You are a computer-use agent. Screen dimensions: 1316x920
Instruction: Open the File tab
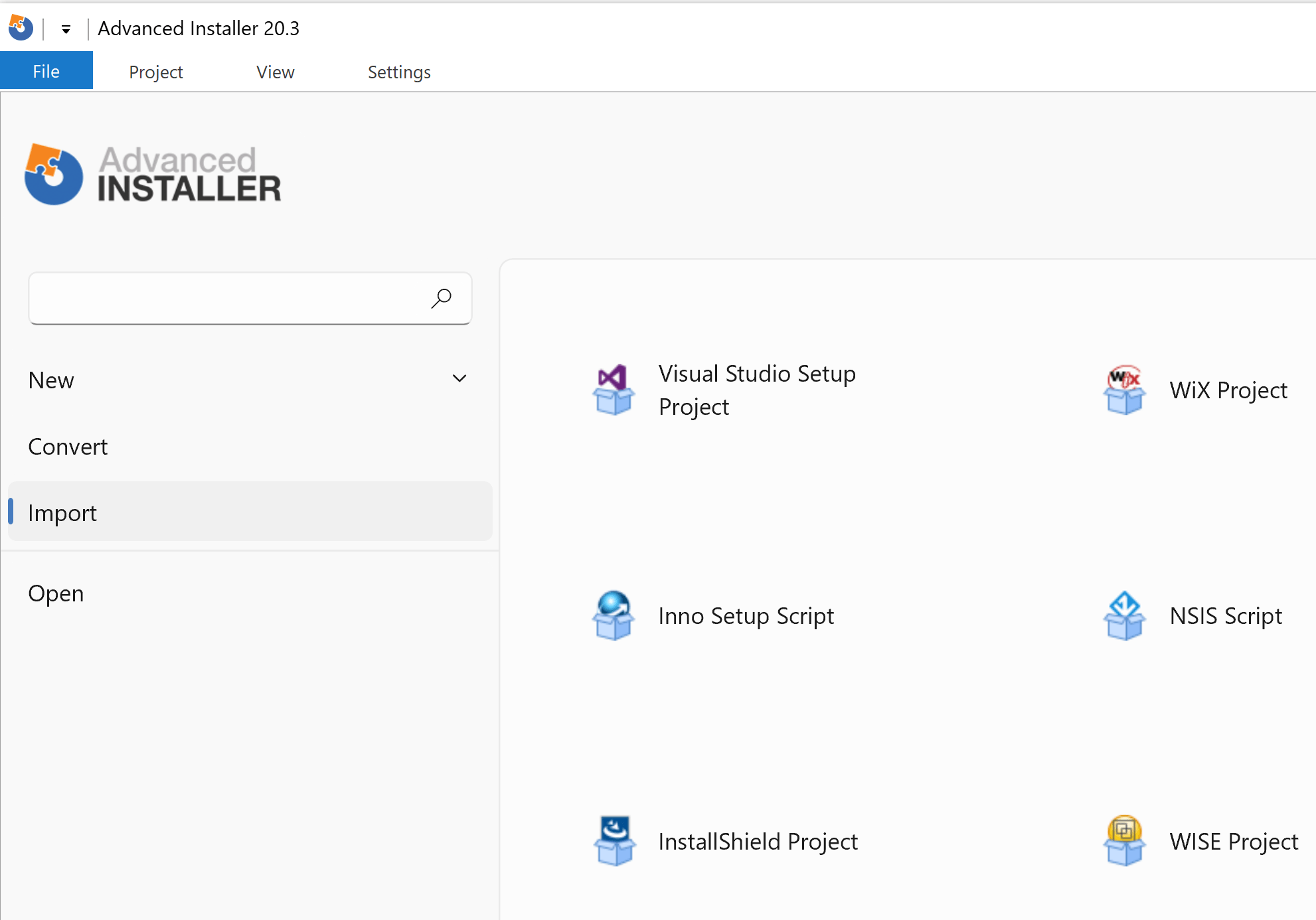[46, 71]
